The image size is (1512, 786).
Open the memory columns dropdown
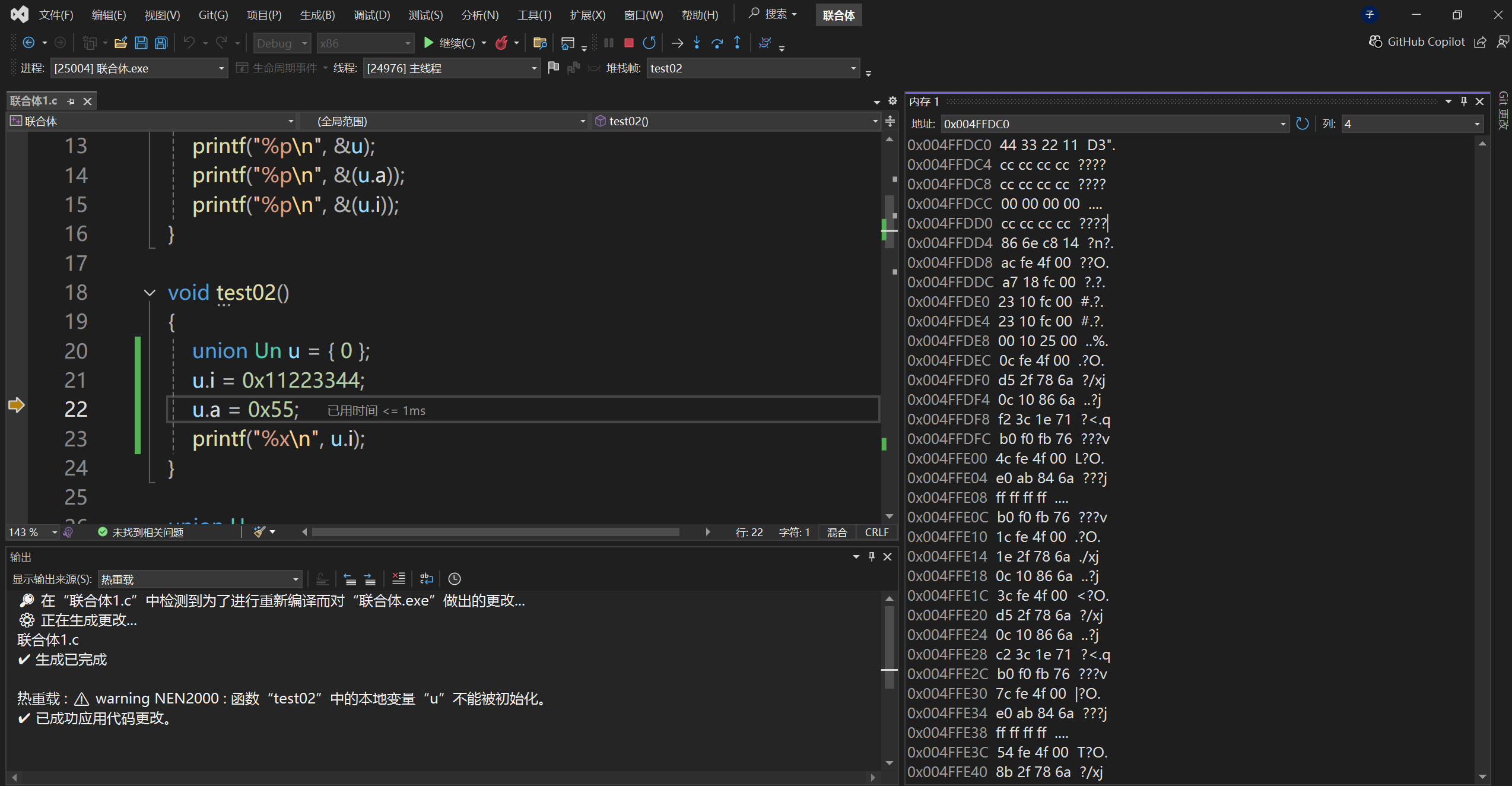click(x=1477, y=124)
